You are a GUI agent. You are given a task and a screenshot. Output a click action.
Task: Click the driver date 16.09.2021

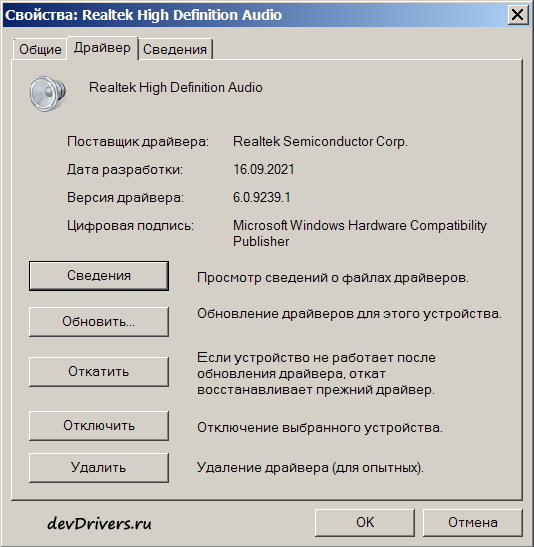click(264, 170)
